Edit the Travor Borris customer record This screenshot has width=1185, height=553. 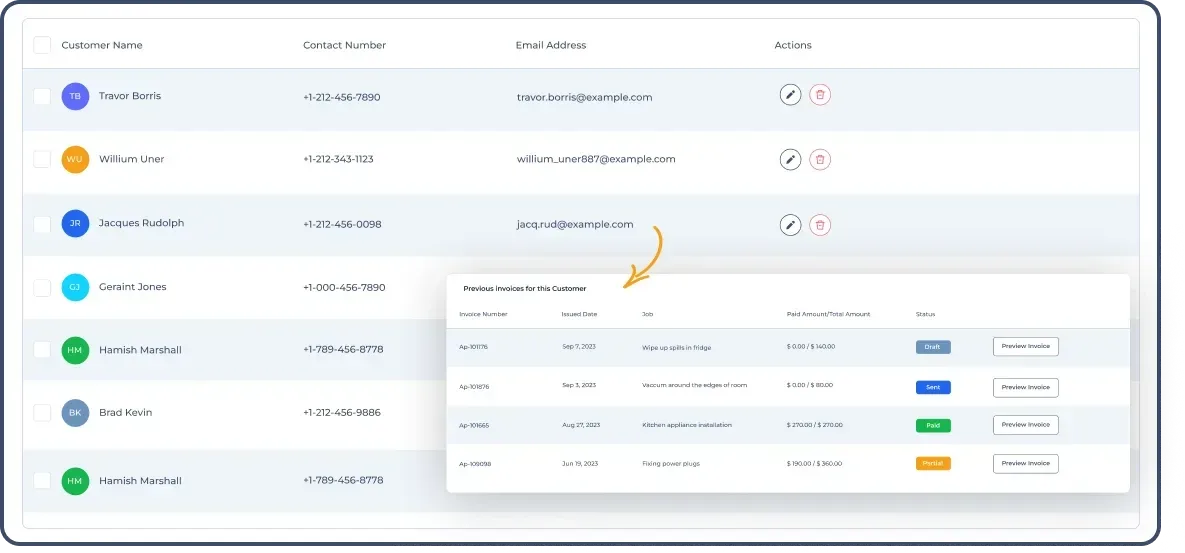[x=790, y=95]
